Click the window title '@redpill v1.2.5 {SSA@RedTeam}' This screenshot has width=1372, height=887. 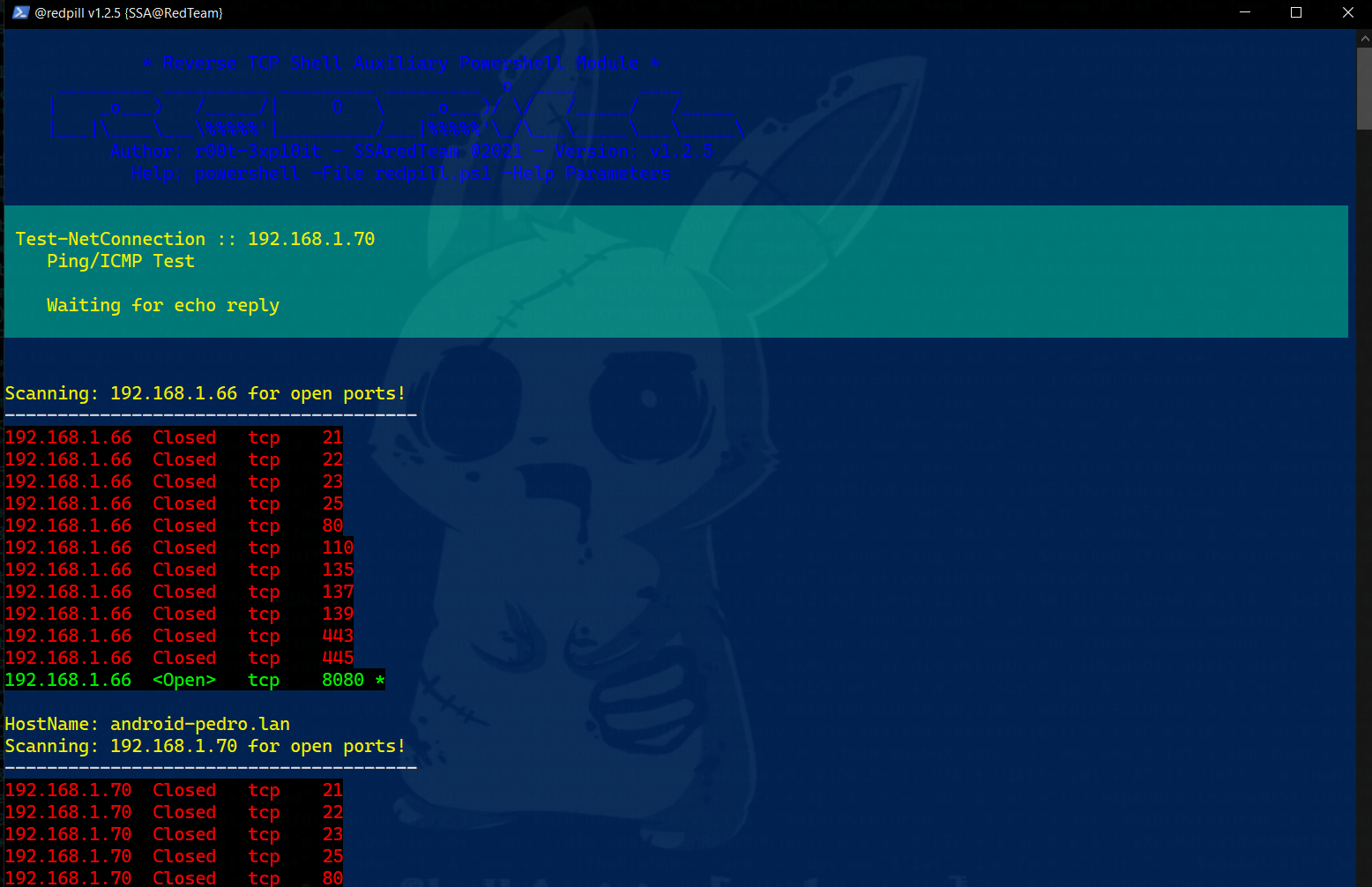(129, 13)
